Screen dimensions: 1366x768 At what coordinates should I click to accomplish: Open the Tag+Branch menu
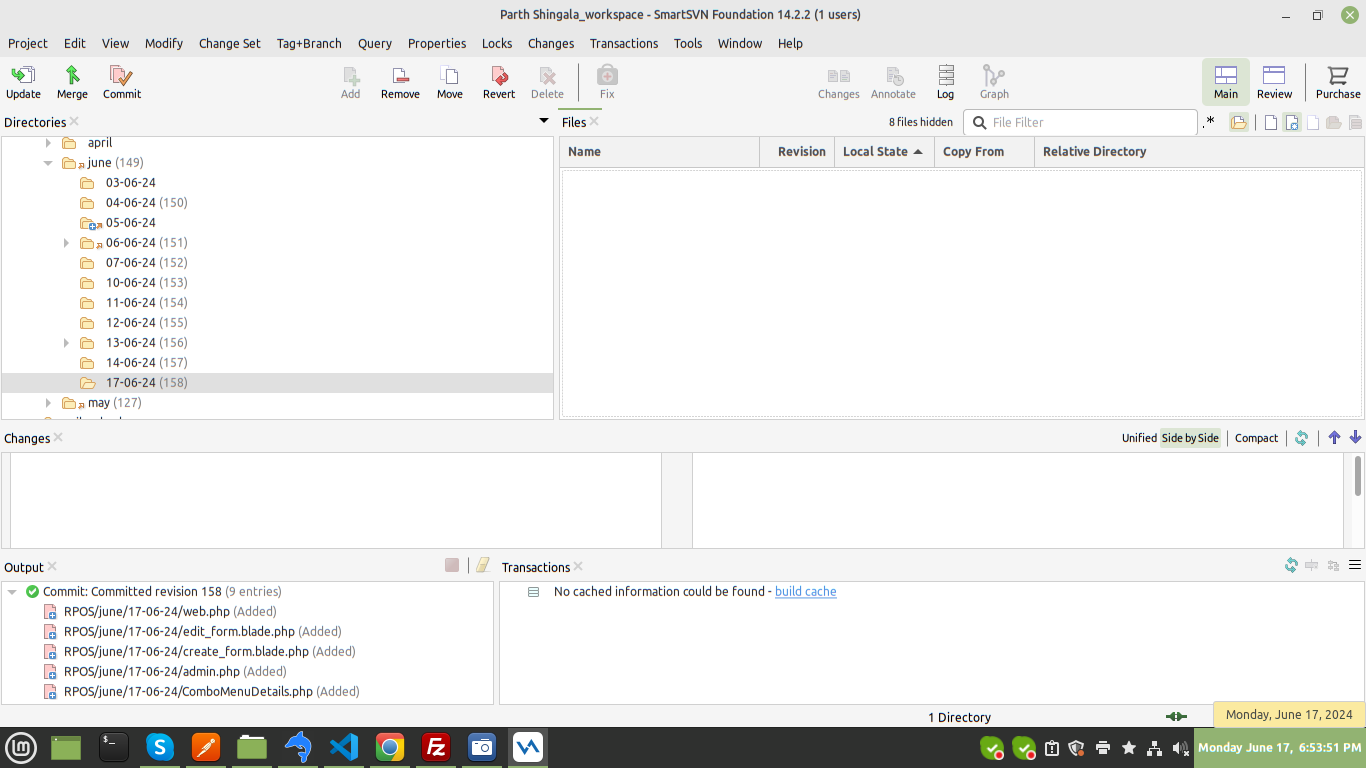(x=309, y=43)
